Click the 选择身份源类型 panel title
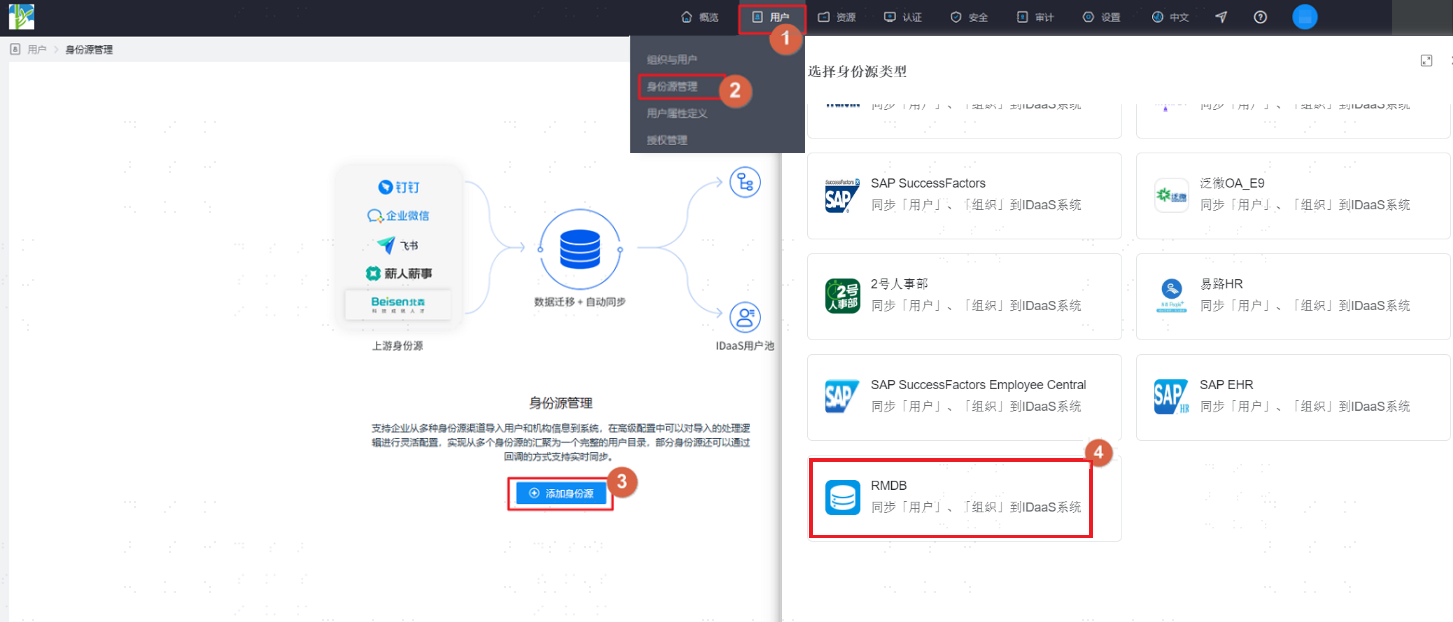This screenshot has height=622, width=1453. coord(858,72)
